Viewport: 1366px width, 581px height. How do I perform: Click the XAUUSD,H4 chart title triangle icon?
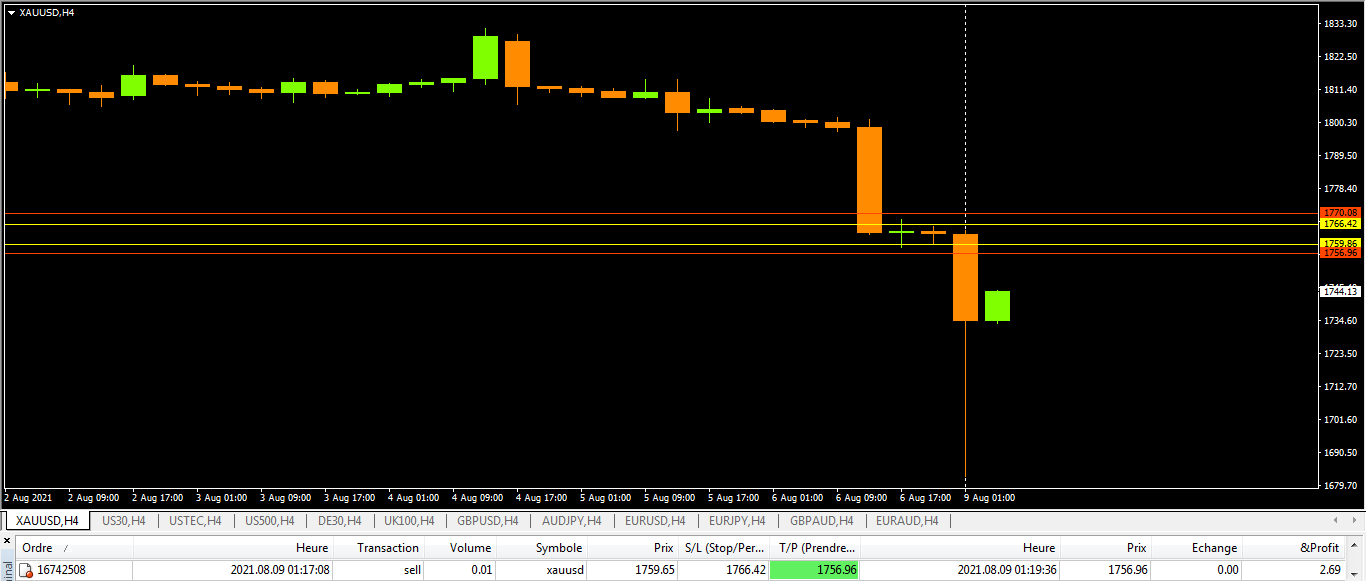coord(11,12)
